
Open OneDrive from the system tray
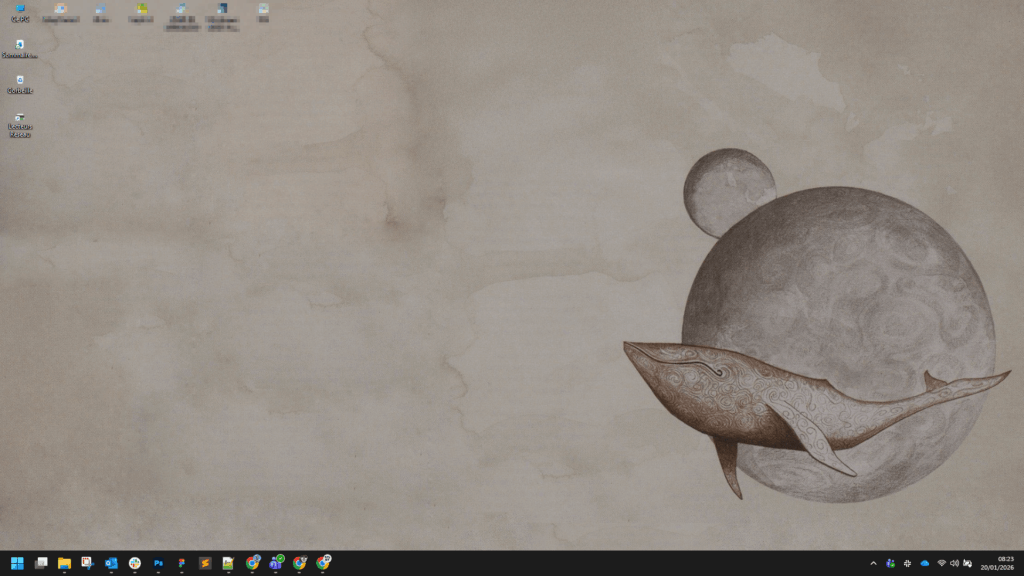tap(924, 565)
